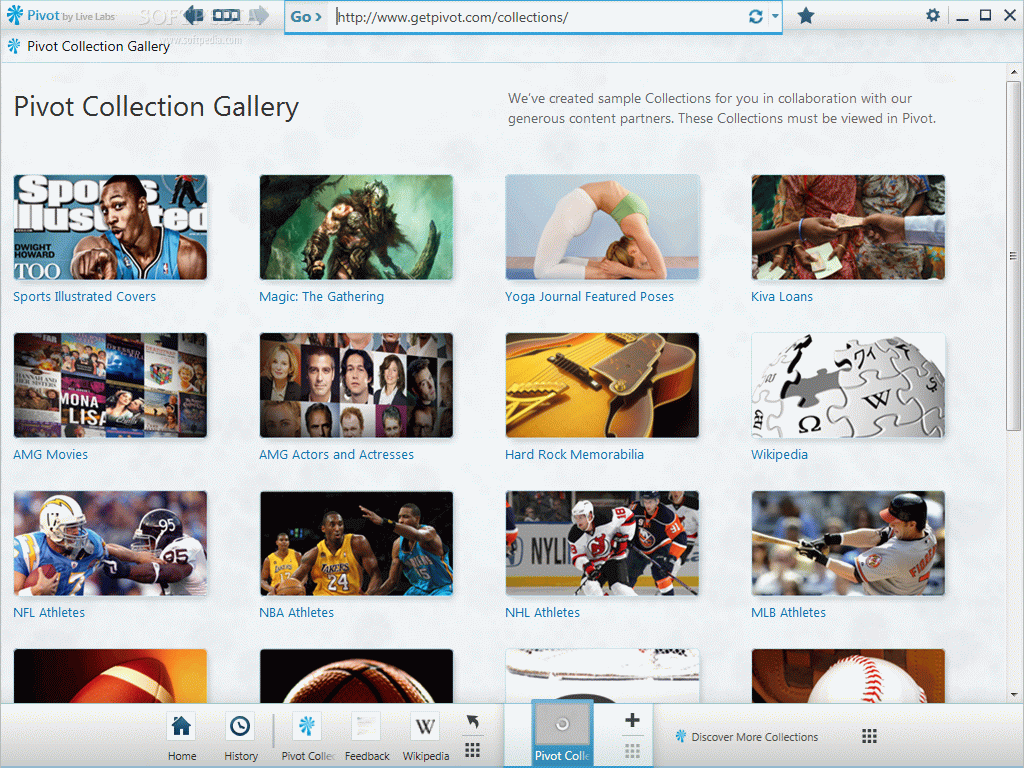The width and height of the screenshot is (1024, 768).
Task: Open the NFL Athletes thumbnail
Action: 110,543
